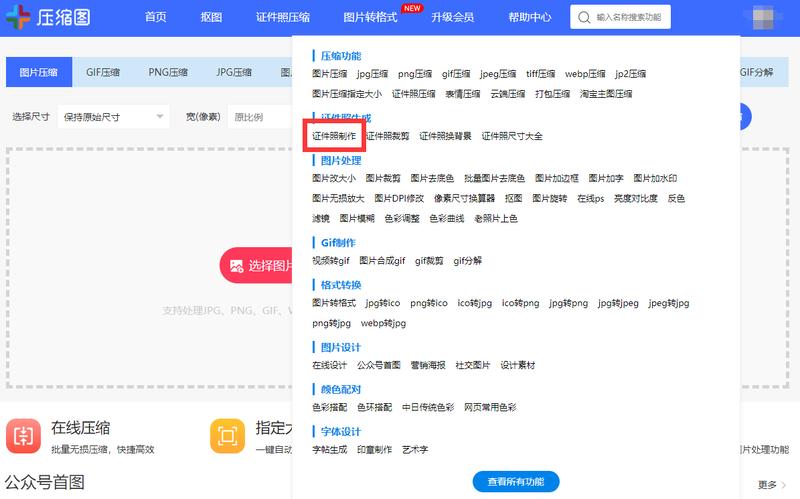Open png压缩 link in menu
The height and width of the screenshot is (499, 800).
click(415, 74)
